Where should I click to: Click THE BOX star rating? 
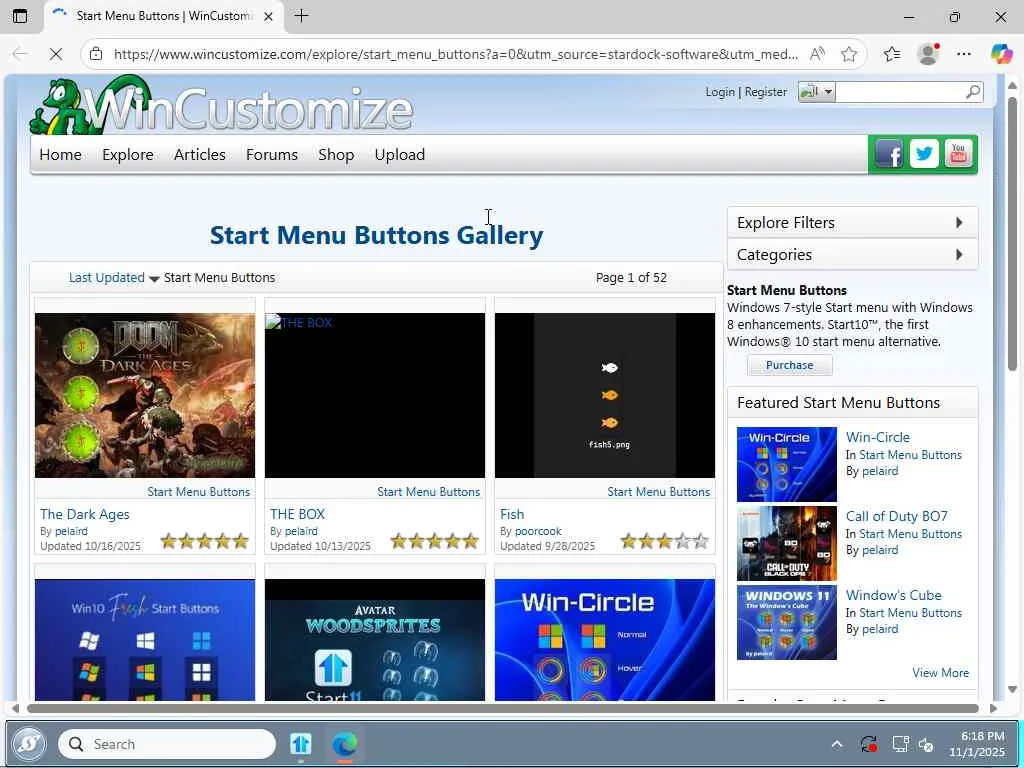point(434,541)
